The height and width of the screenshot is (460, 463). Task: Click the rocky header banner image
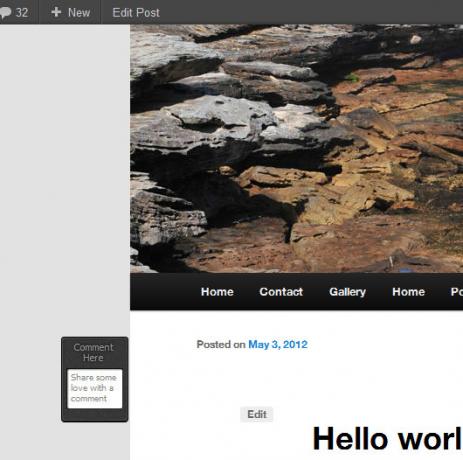(x=296, y=148)
